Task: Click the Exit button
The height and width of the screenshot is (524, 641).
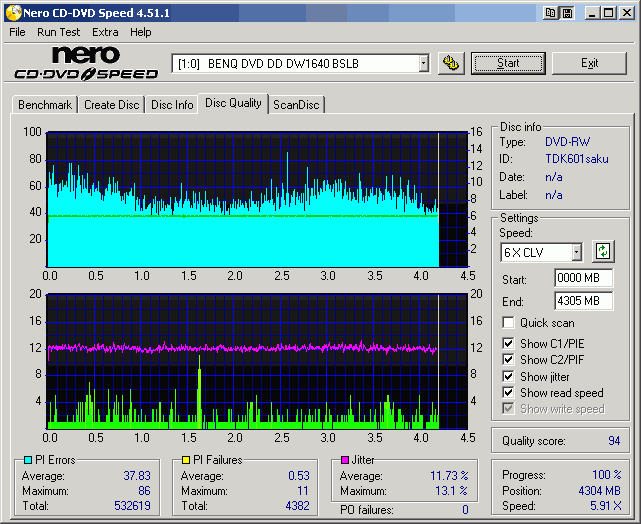Action: pyautogui.click(x=589, y=63)
